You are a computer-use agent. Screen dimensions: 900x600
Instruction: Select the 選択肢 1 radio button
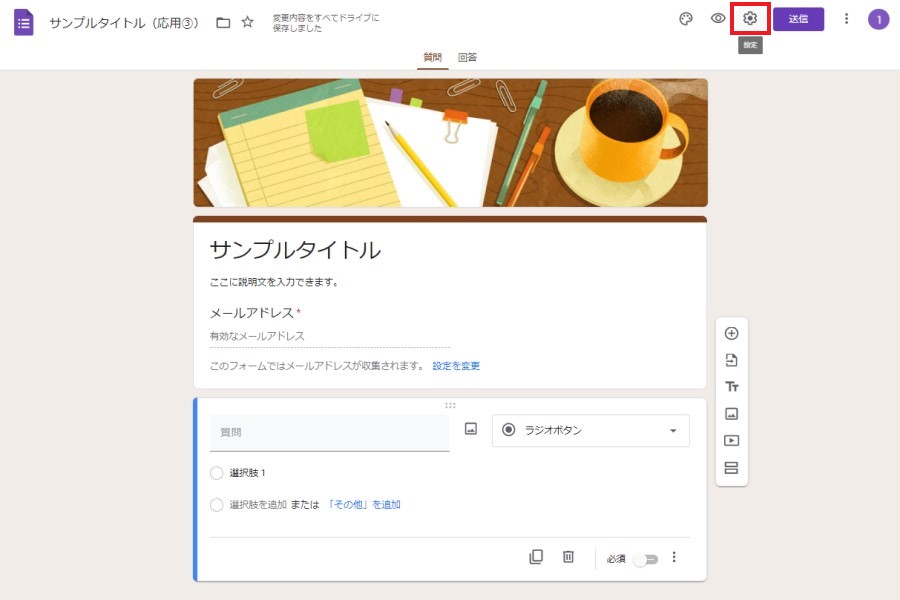click(217, 473)
